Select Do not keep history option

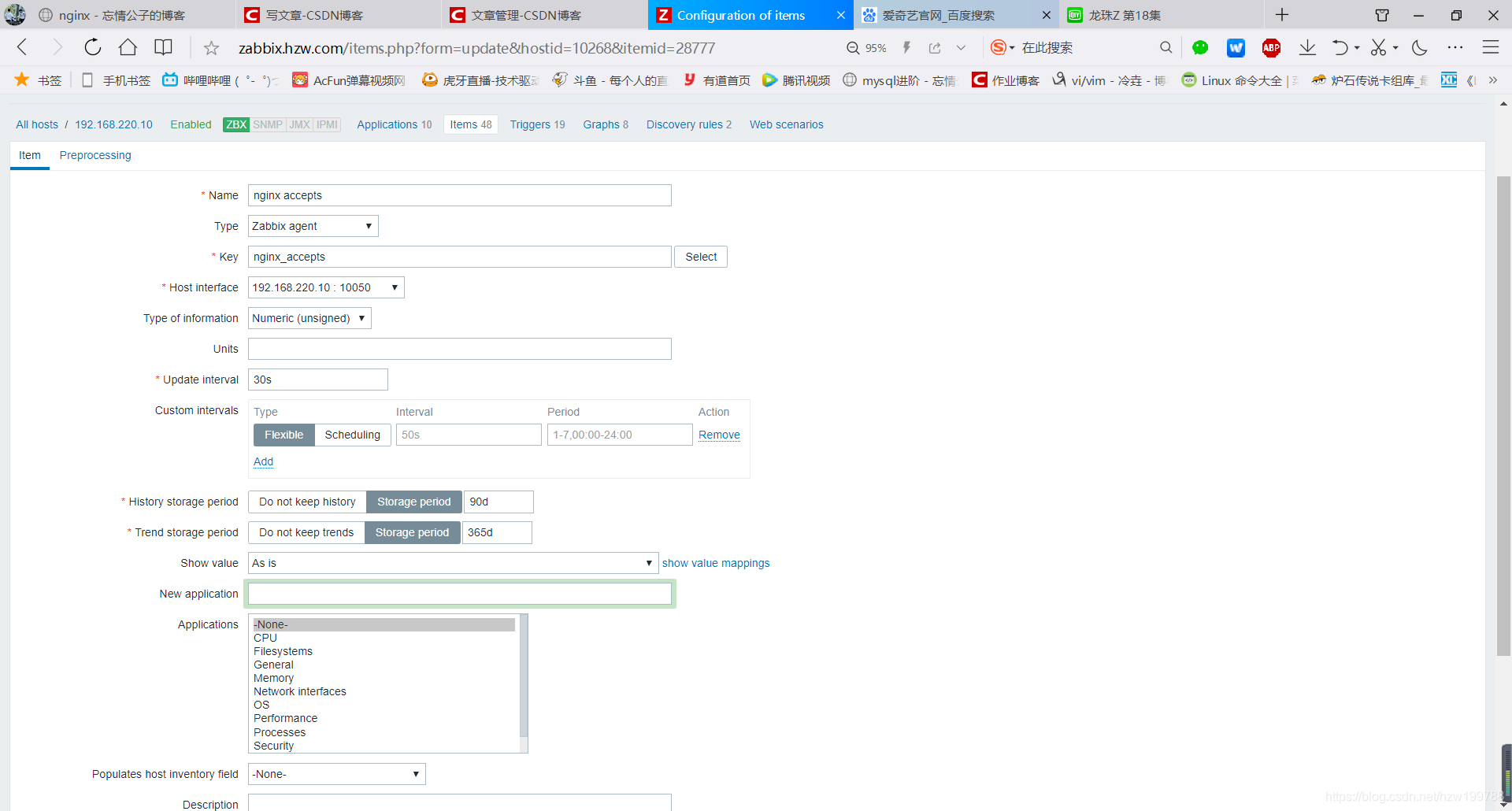click(x=306, y=502)
